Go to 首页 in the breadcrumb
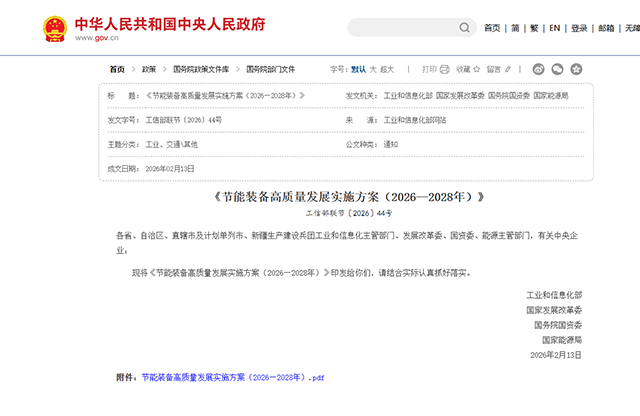Screen dimensions: 640x416 click(x=117, y=69)
